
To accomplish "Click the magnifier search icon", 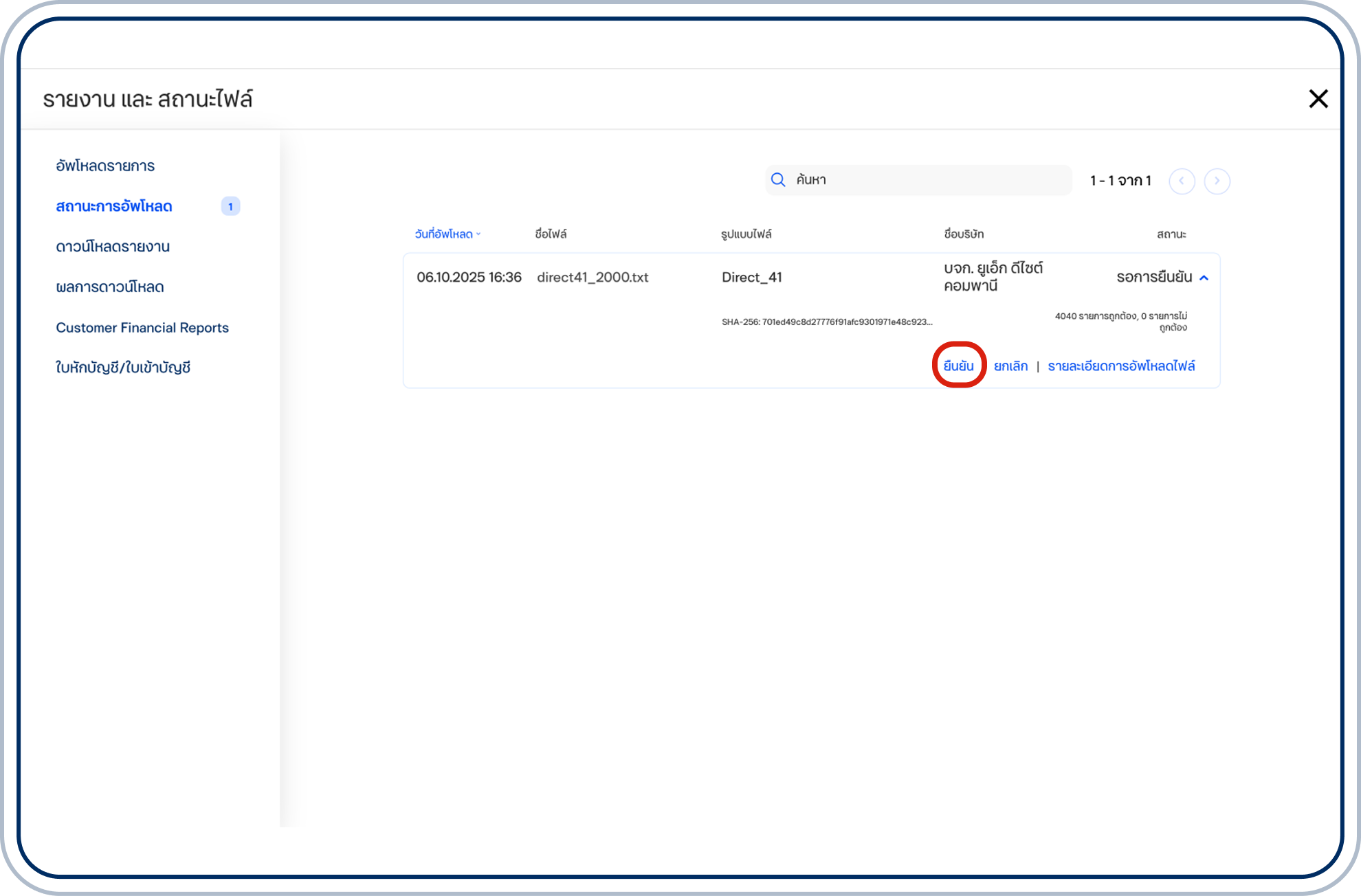I will 777,180.
